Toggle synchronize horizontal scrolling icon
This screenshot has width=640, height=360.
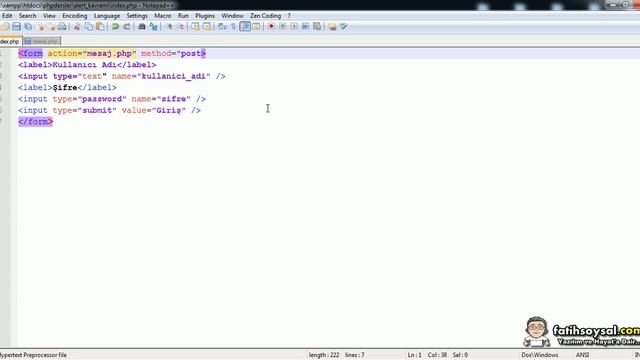pyautogui.click(x=207, y=27)
